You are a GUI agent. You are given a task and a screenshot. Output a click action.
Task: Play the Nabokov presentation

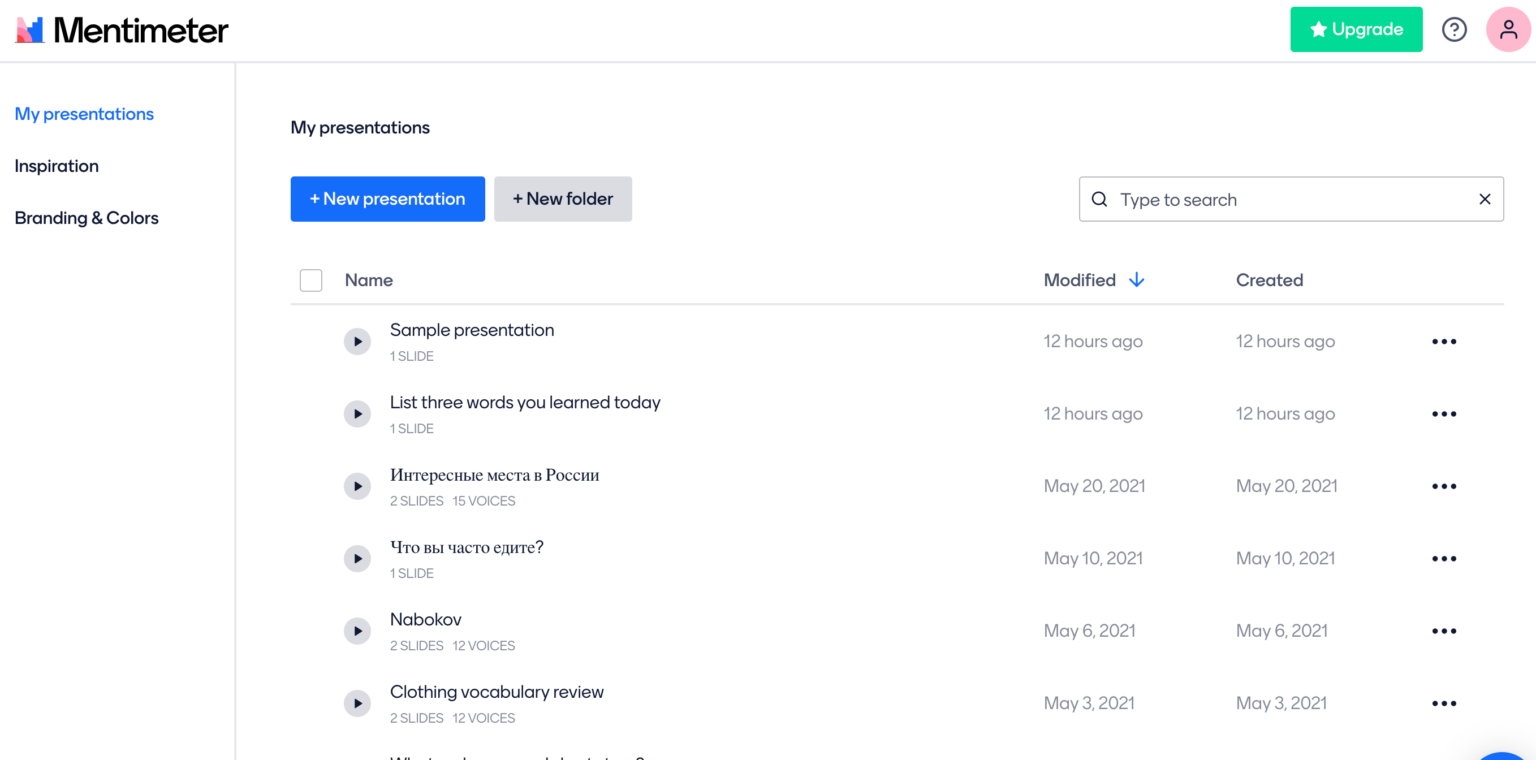(357, 630)
